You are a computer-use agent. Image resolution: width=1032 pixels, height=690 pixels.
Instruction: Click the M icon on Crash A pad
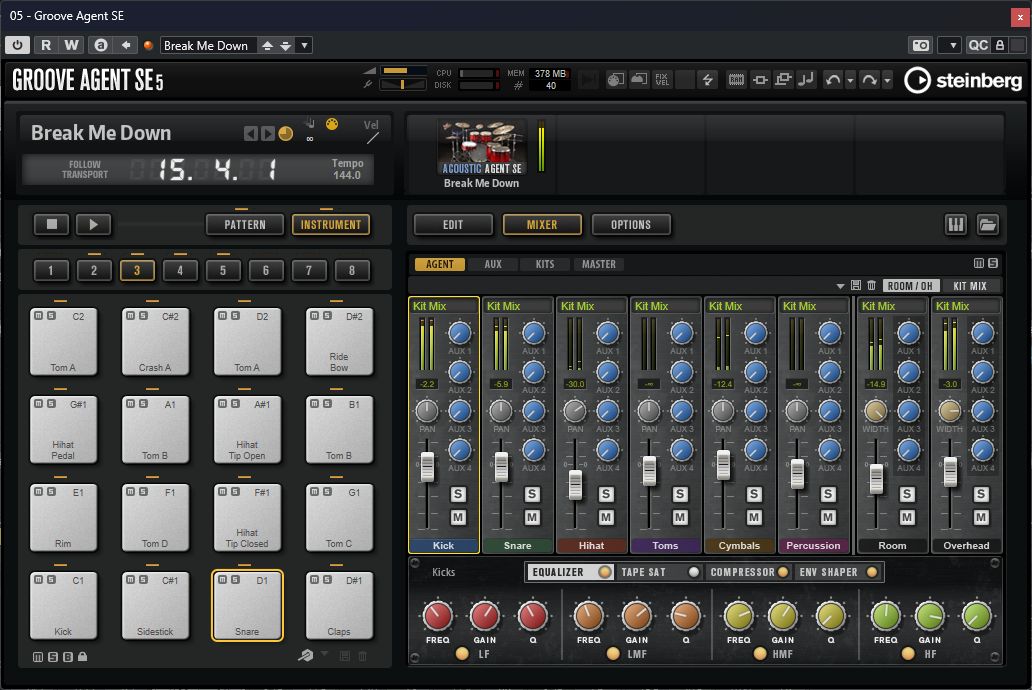[x=131, y=315]
